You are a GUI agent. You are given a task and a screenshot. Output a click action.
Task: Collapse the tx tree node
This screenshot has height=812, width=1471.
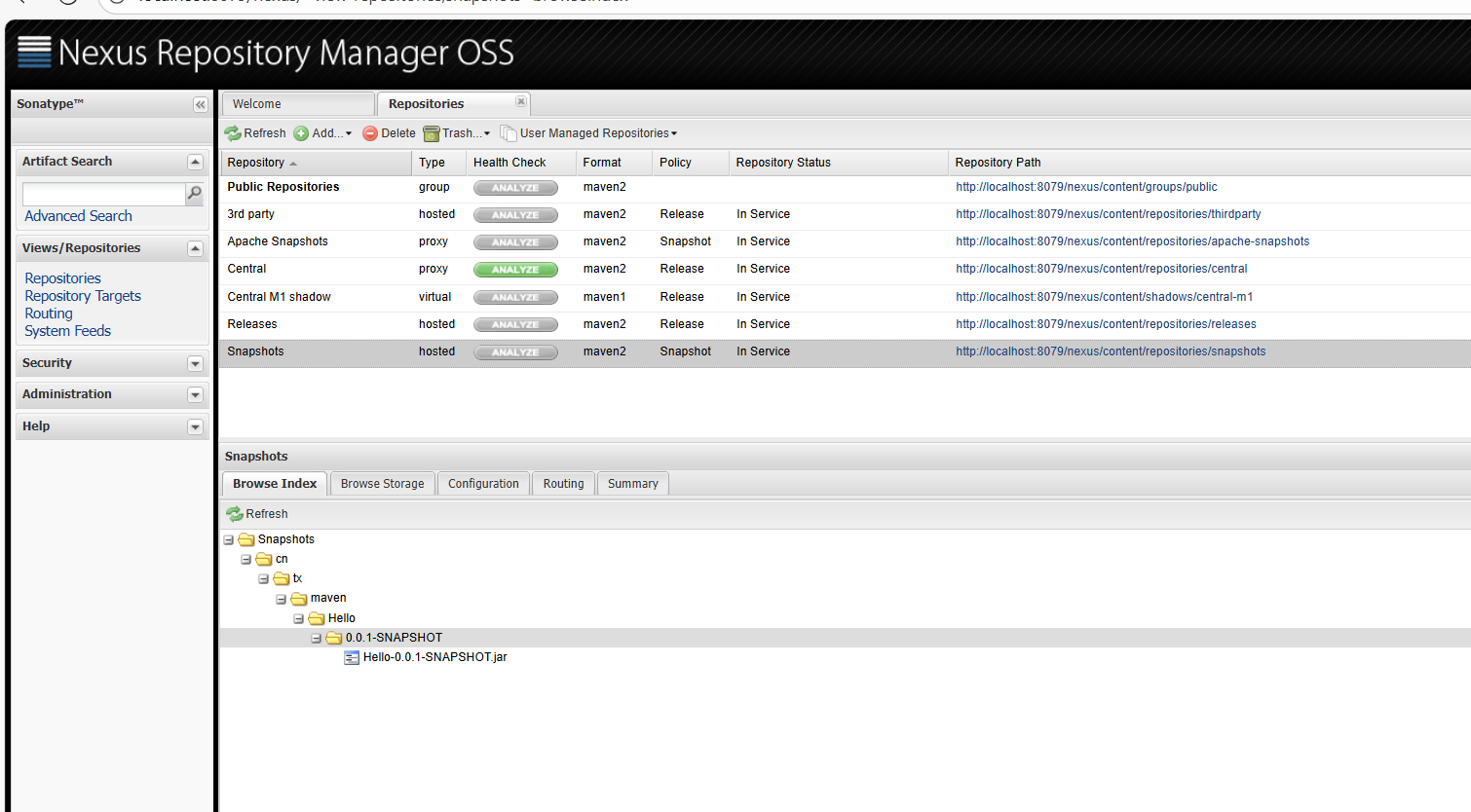pos(264,579)
